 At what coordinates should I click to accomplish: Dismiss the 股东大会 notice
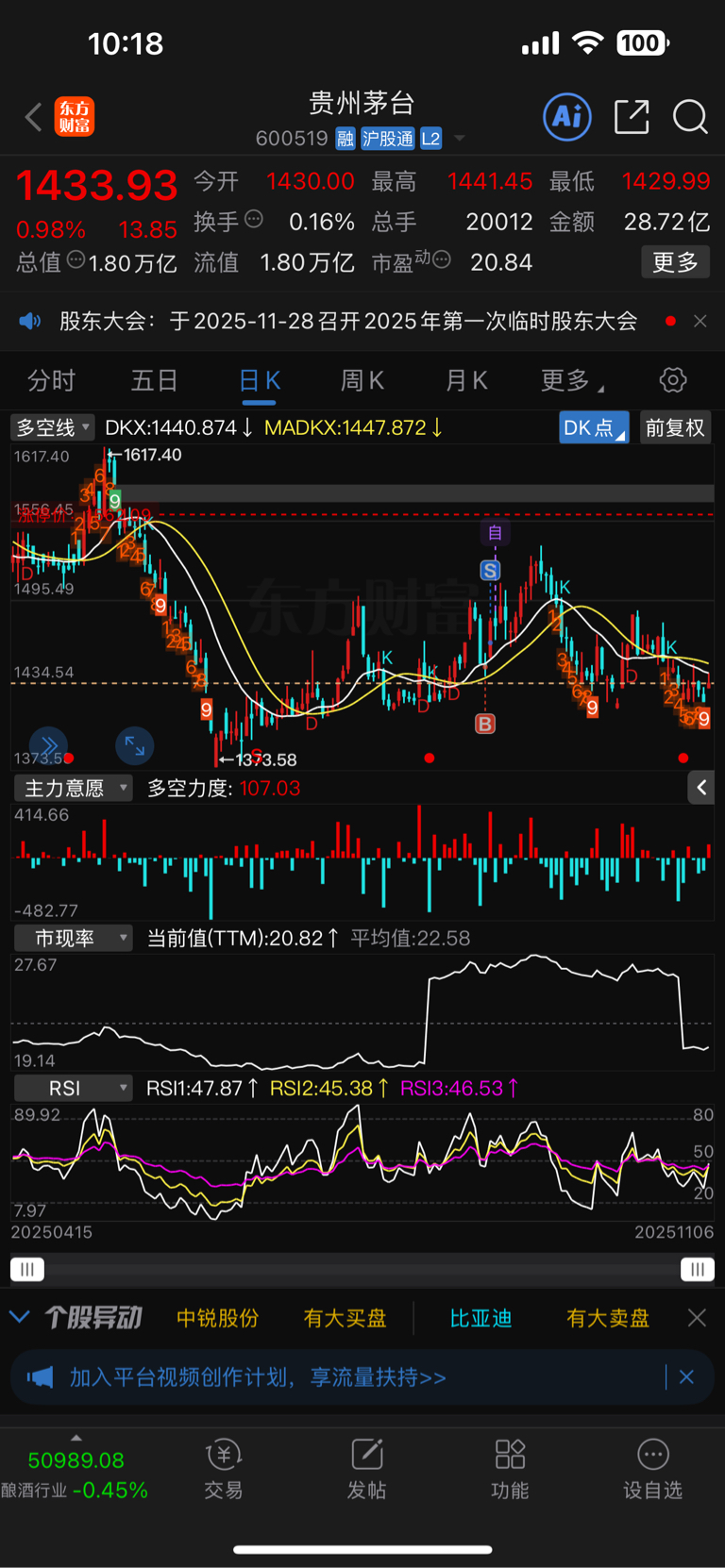pyautogui.click(x=700, y=321)
